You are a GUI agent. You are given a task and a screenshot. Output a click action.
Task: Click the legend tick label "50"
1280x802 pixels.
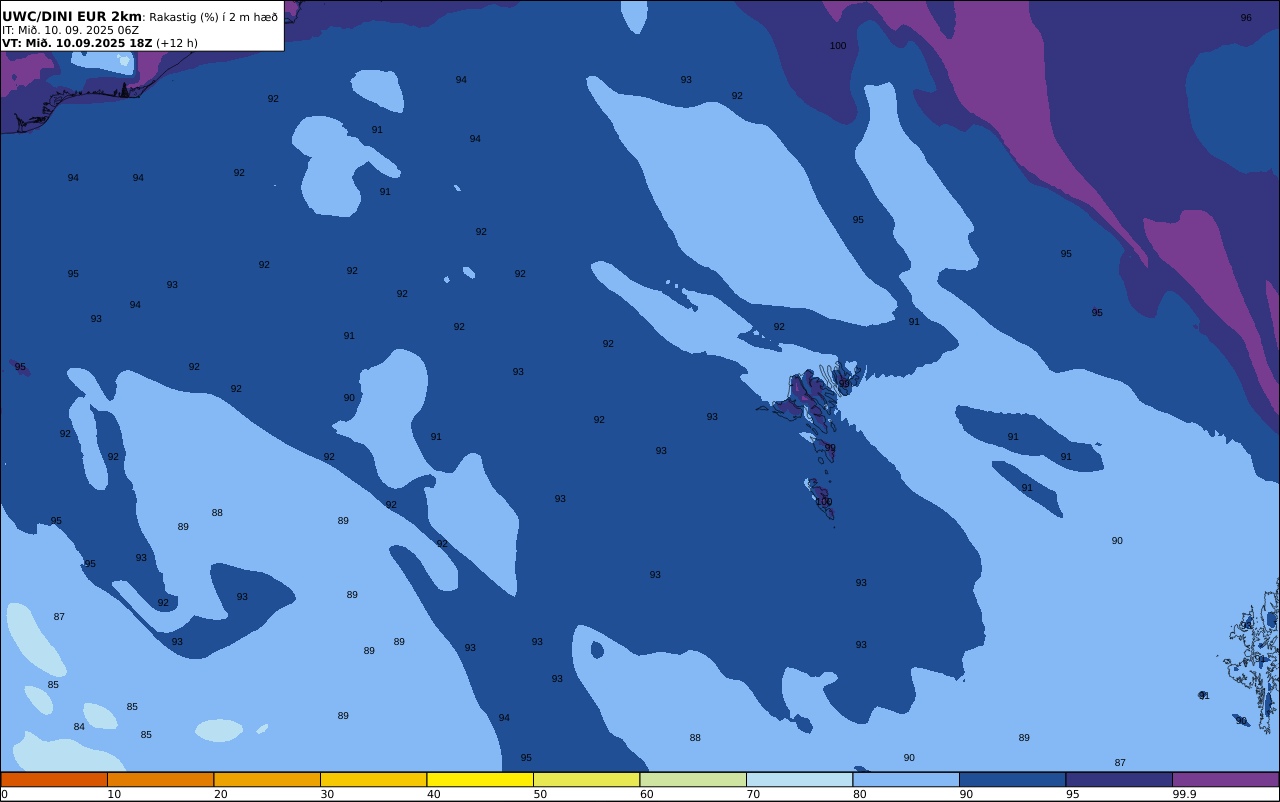click(x=540, y=794)
